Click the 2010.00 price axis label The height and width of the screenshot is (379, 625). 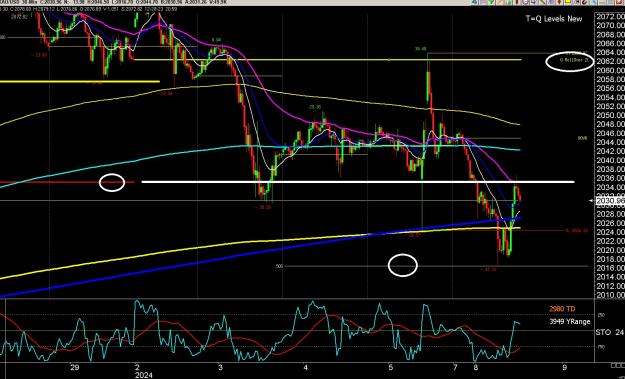coord(610,295)
